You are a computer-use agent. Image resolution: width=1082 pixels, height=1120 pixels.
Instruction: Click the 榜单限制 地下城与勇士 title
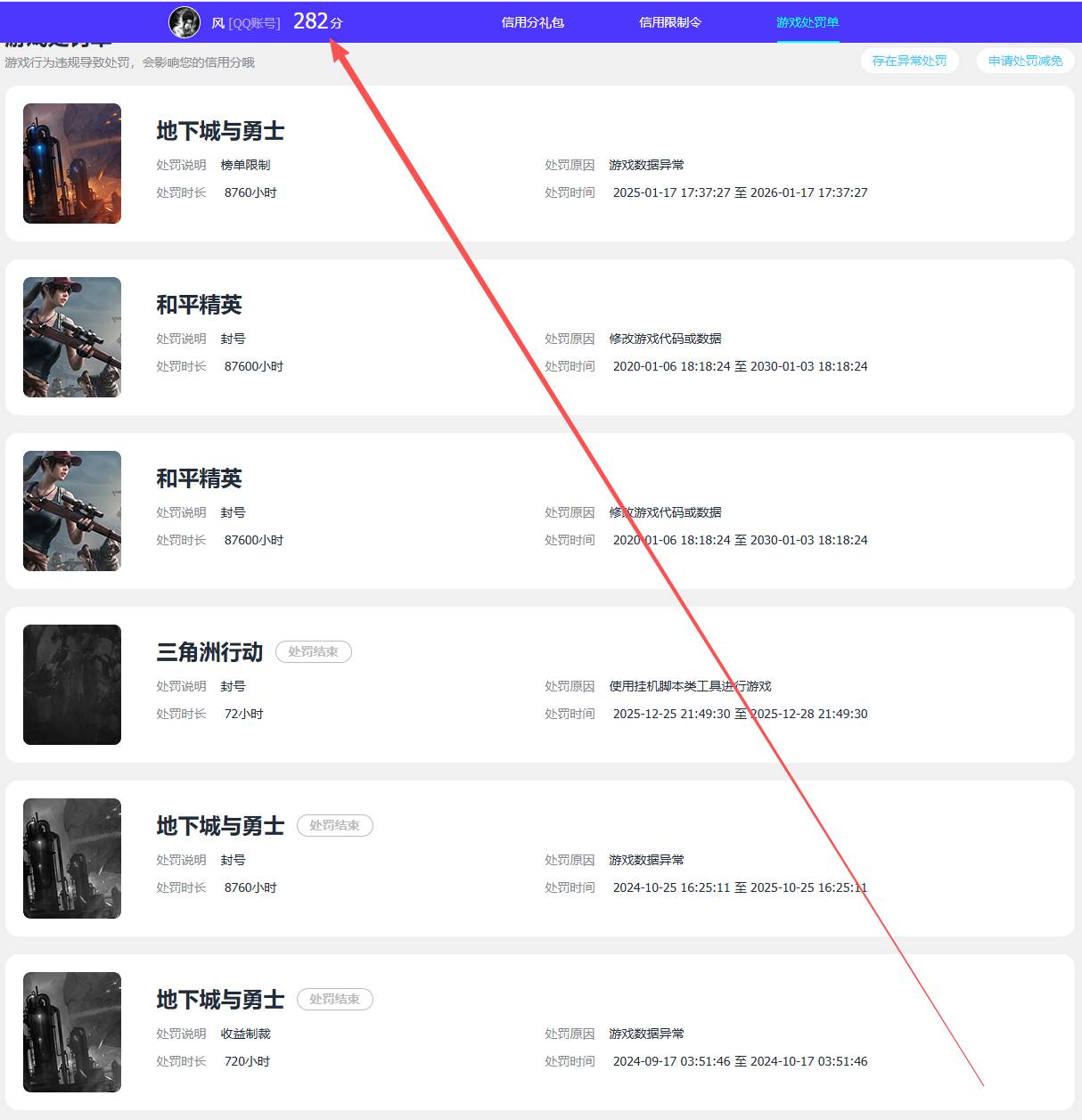pyautogui.click(x=221, y=131)
